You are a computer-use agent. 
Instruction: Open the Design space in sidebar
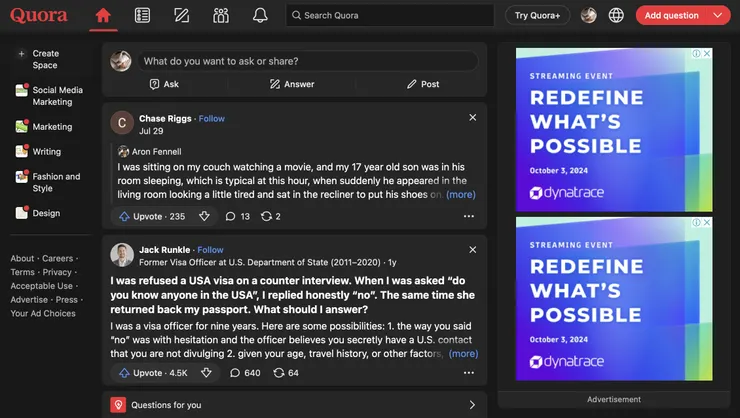coord(38,213)
